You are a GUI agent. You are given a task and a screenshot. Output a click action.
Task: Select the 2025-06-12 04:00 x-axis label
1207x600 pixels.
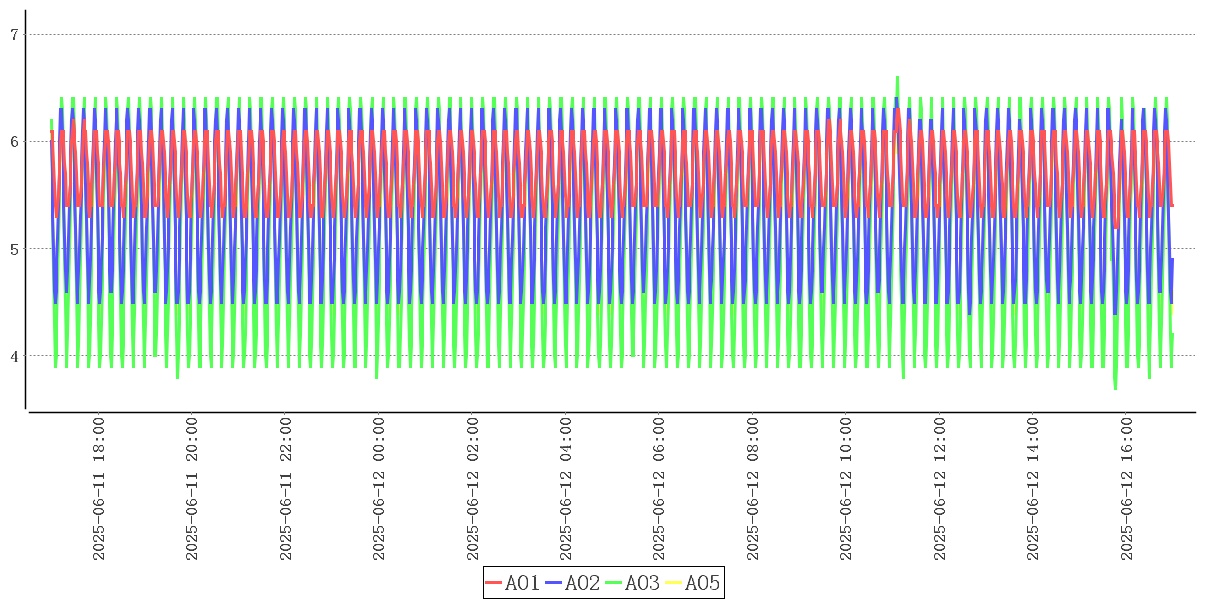(566, 489)
